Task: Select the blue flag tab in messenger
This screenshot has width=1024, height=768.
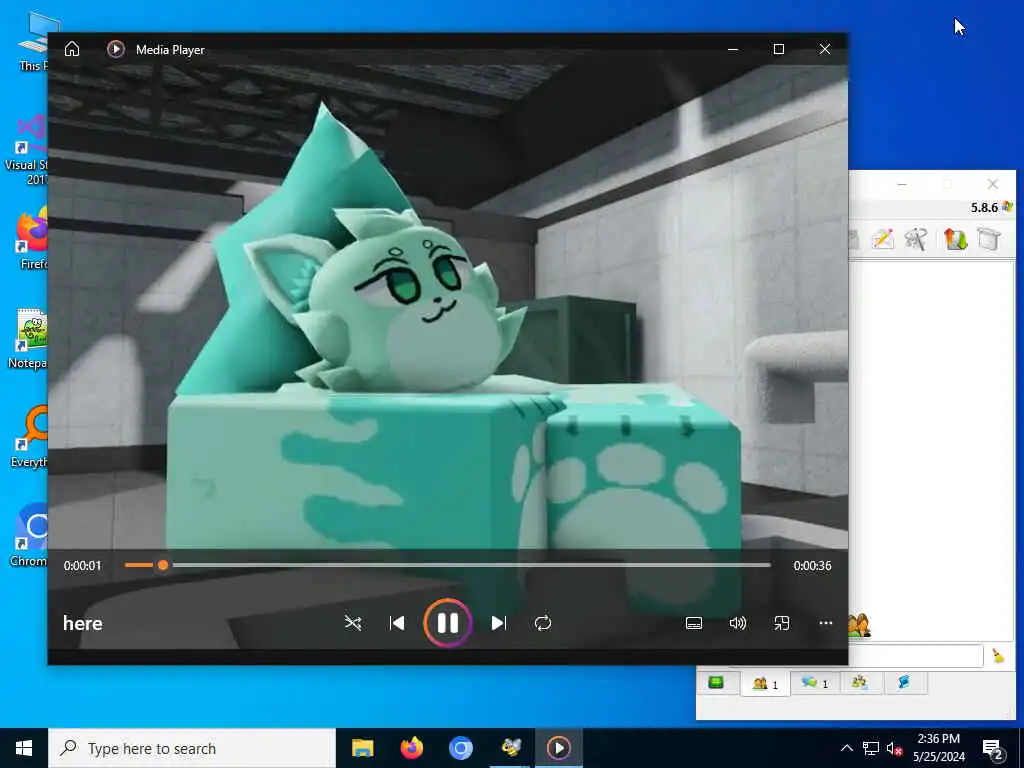Action: pyautogui.click(x=904, y=682)
